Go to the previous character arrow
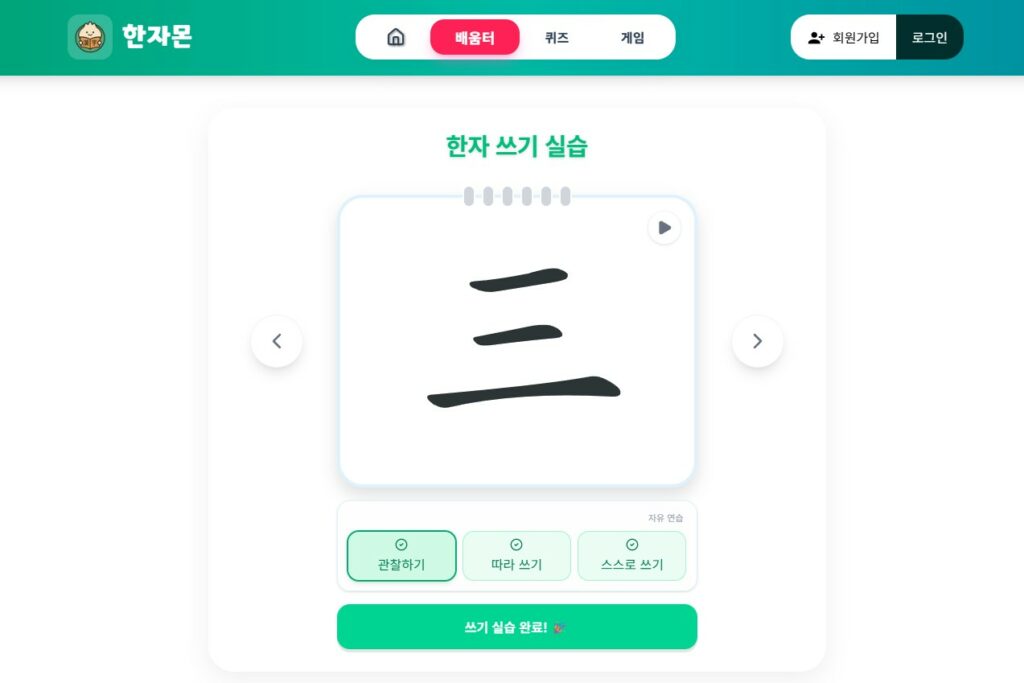This screenshot has height=683, width=1024. point(277,341)
